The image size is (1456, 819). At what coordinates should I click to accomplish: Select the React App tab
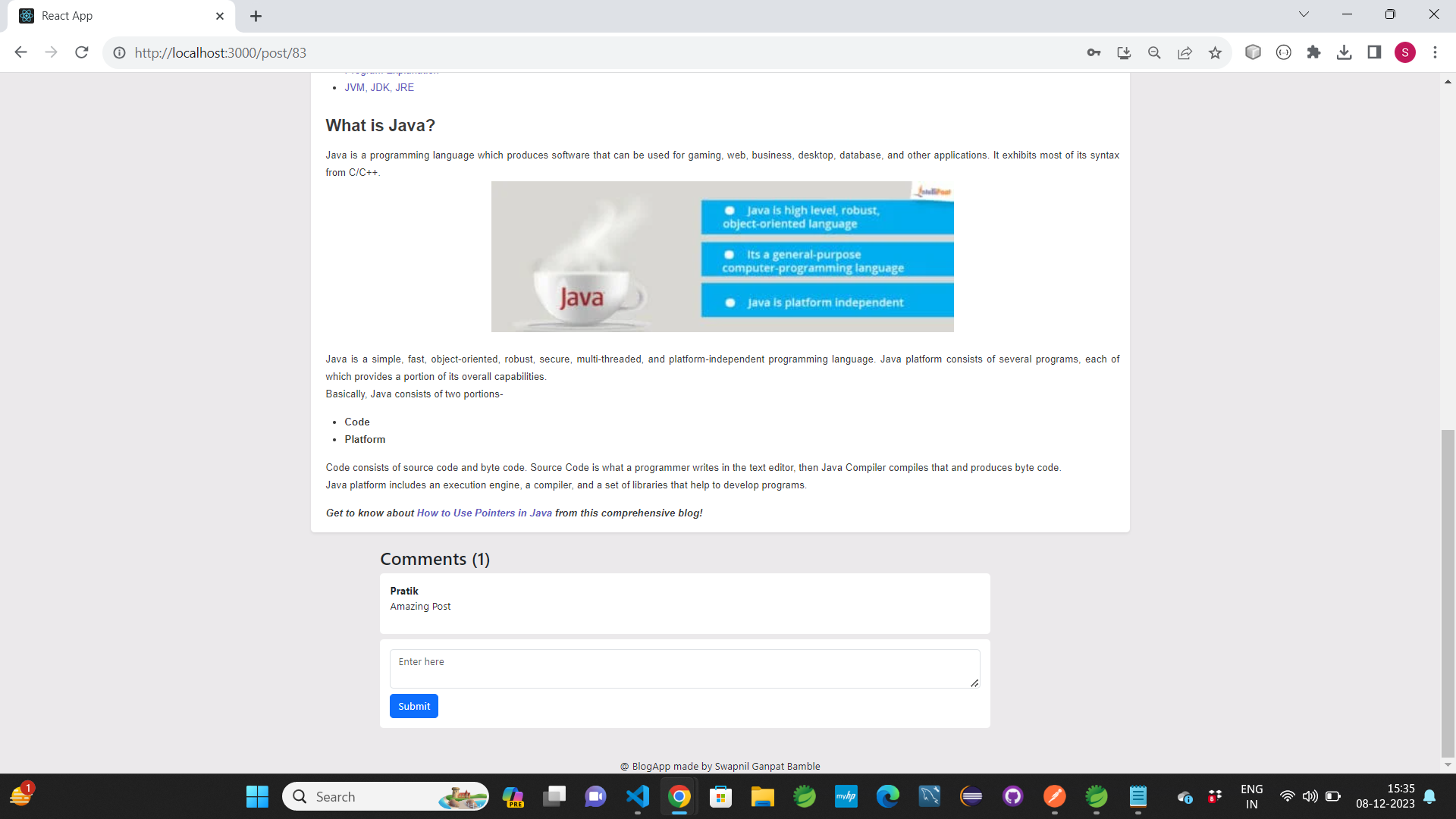(x=114, y=16)
